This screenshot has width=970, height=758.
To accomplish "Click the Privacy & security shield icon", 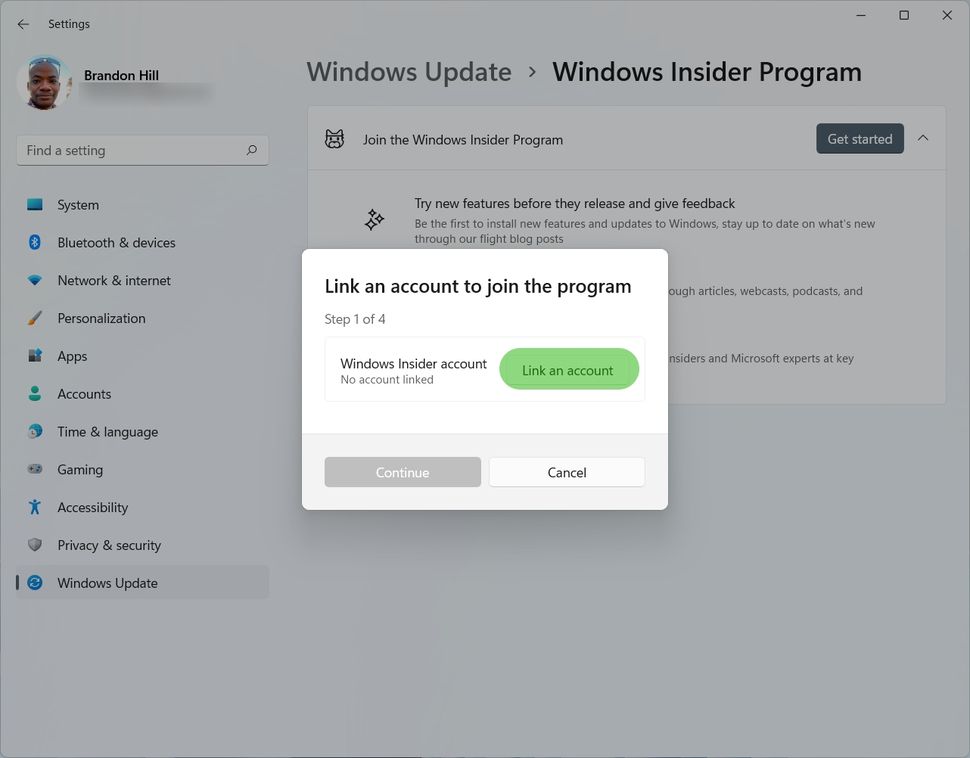I will (x=35, y=545).
